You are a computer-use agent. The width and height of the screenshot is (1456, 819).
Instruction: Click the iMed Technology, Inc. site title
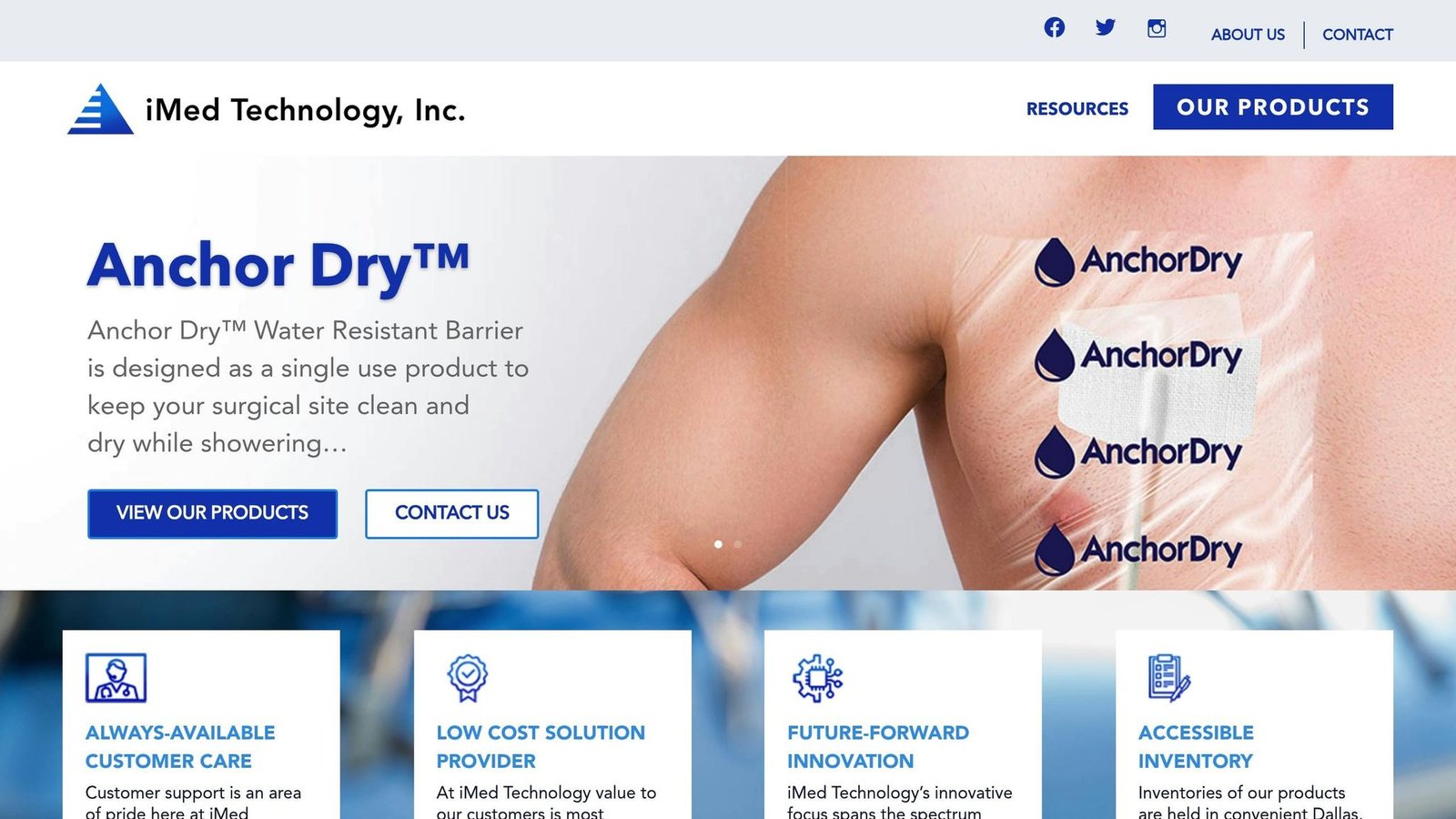point(306,110)
